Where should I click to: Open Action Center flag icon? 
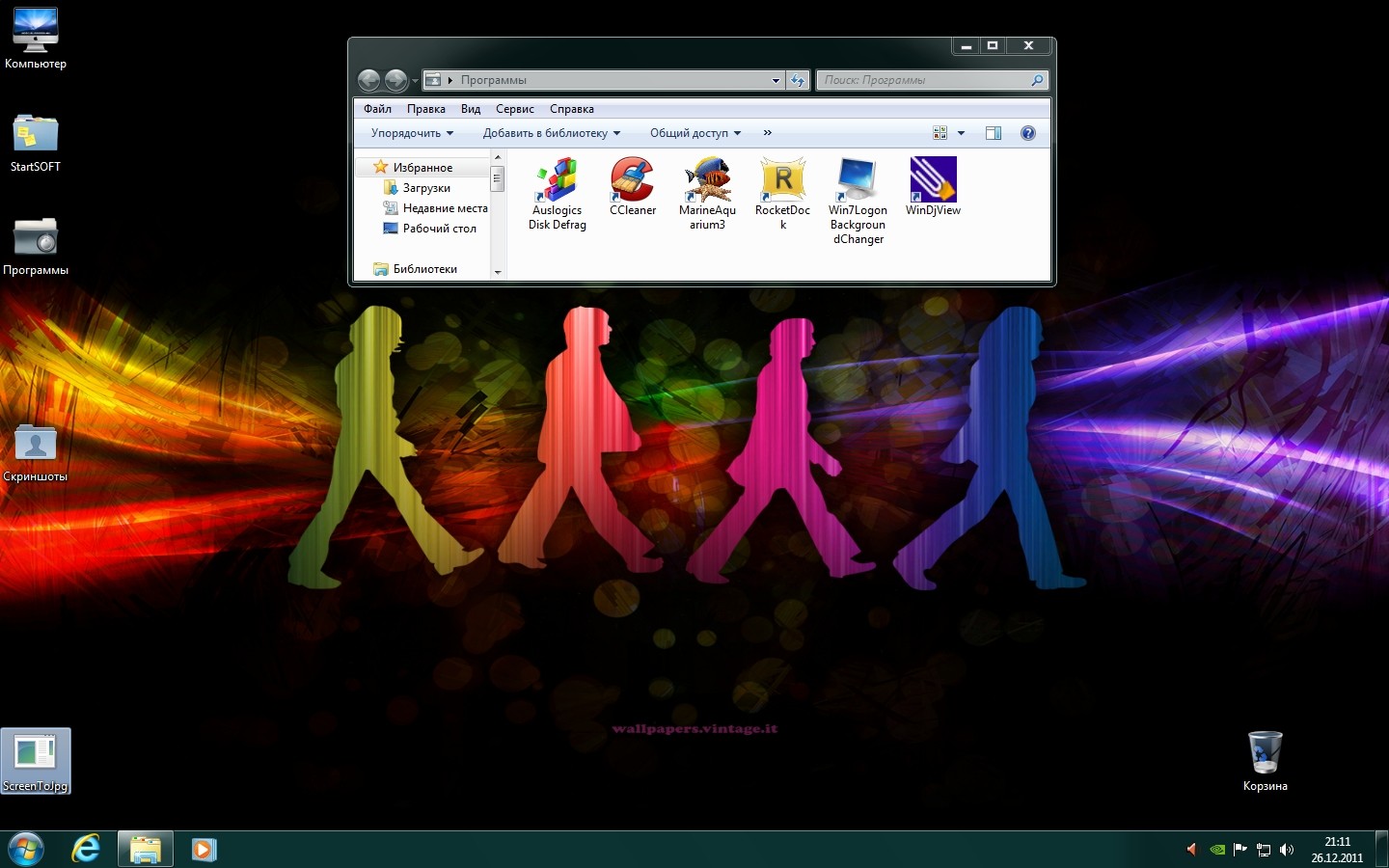(1240, 850)
